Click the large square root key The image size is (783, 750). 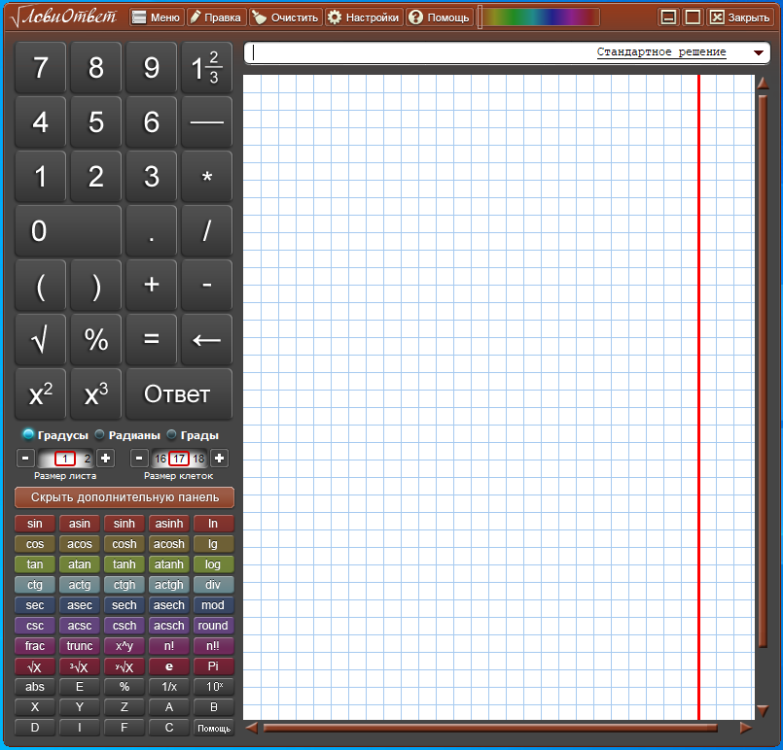click(x=40, y=340)
